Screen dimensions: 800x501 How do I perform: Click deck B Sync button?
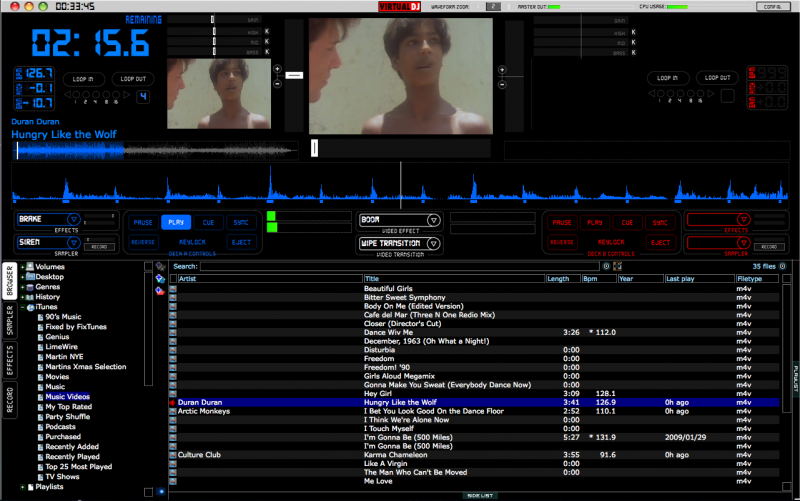pyautogui.click(x=660, y=222)
